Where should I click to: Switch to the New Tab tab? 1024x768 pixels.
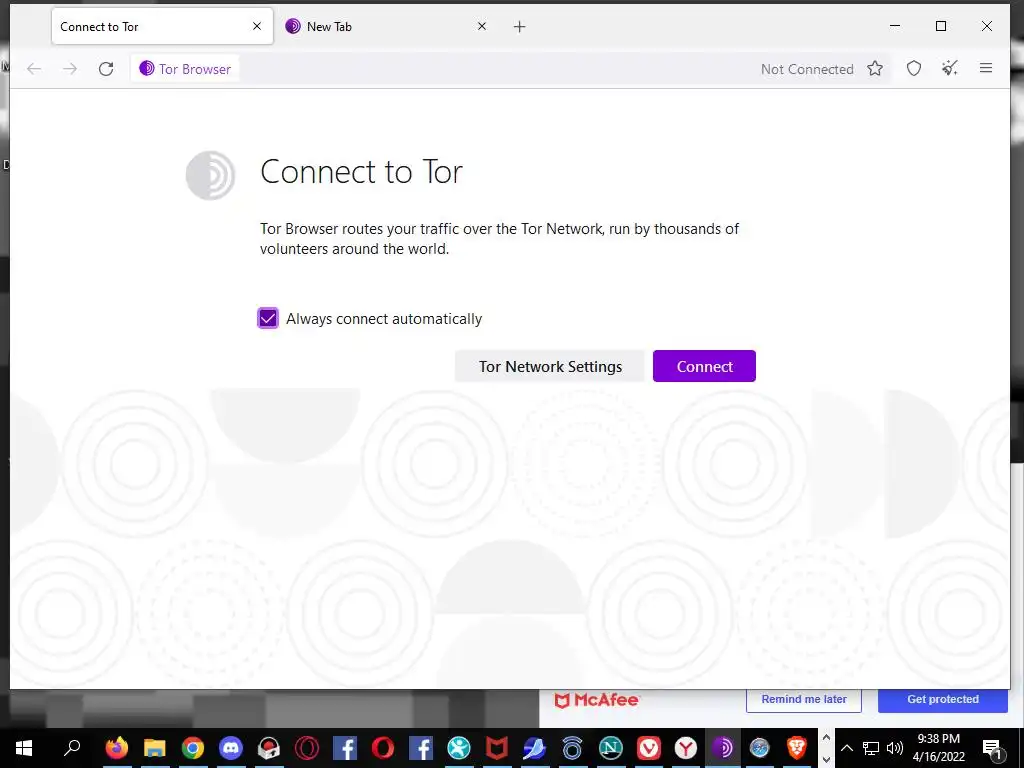(385, 26)
